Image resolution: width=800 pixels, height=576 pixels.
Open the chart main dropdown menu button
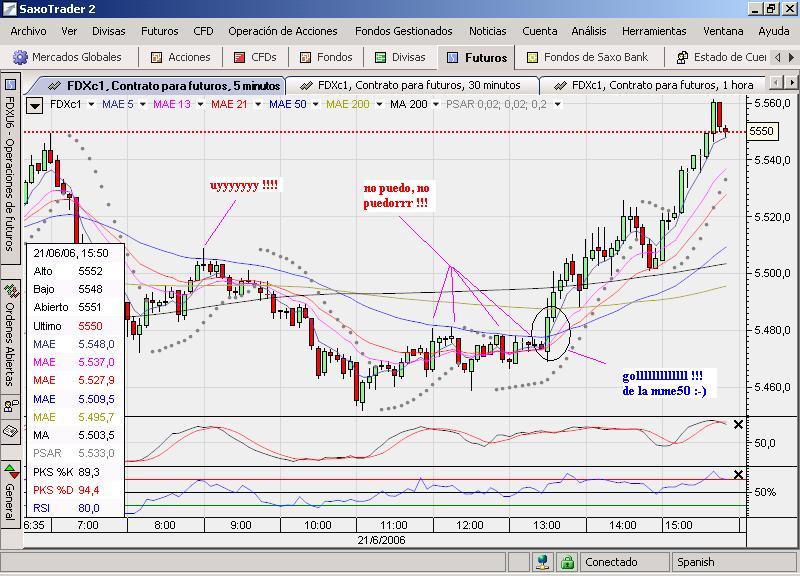[35, 106]
